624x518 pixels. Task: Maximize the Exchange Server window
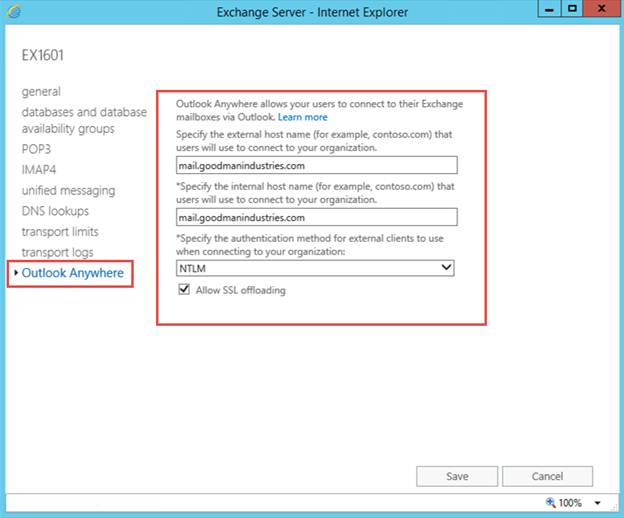pyautogui.click(x=572, y=9)
